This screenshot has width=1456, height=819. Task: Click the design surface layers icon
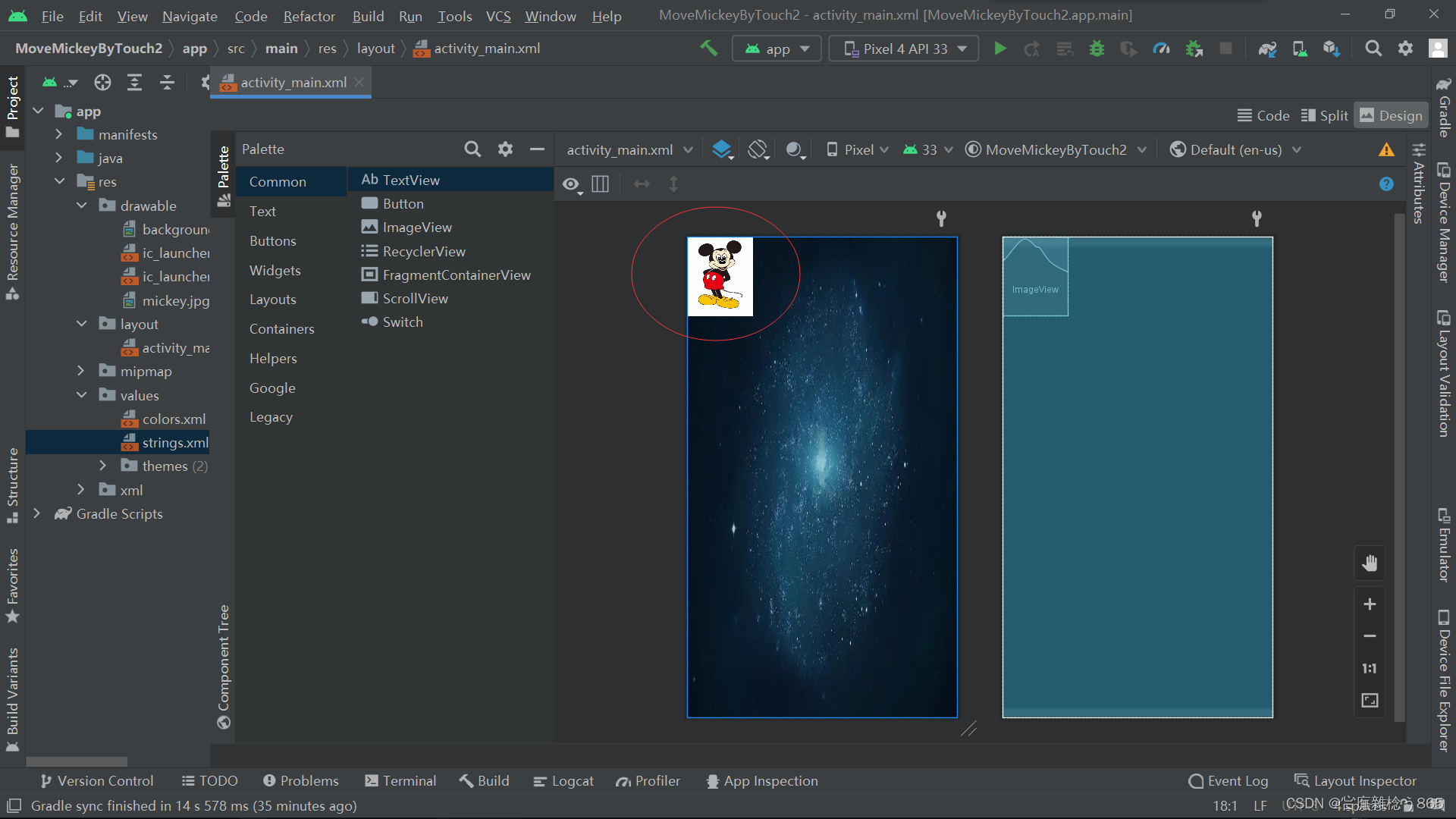point(722,149)
